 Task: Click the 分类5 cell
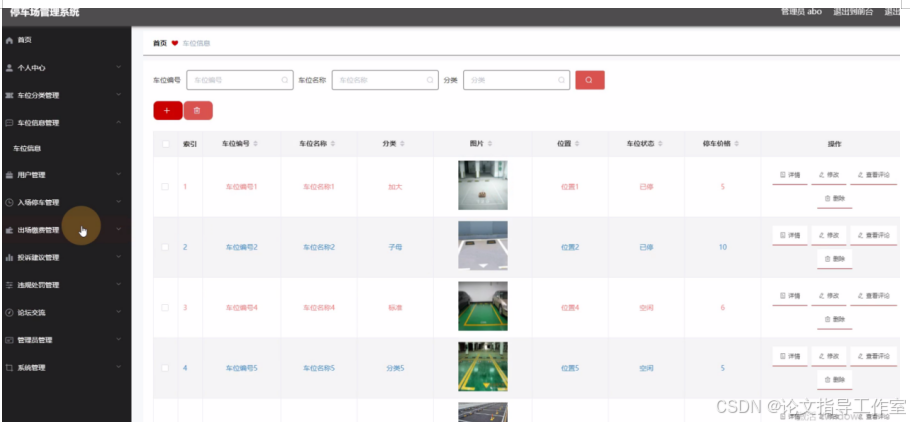pos(395,368)
